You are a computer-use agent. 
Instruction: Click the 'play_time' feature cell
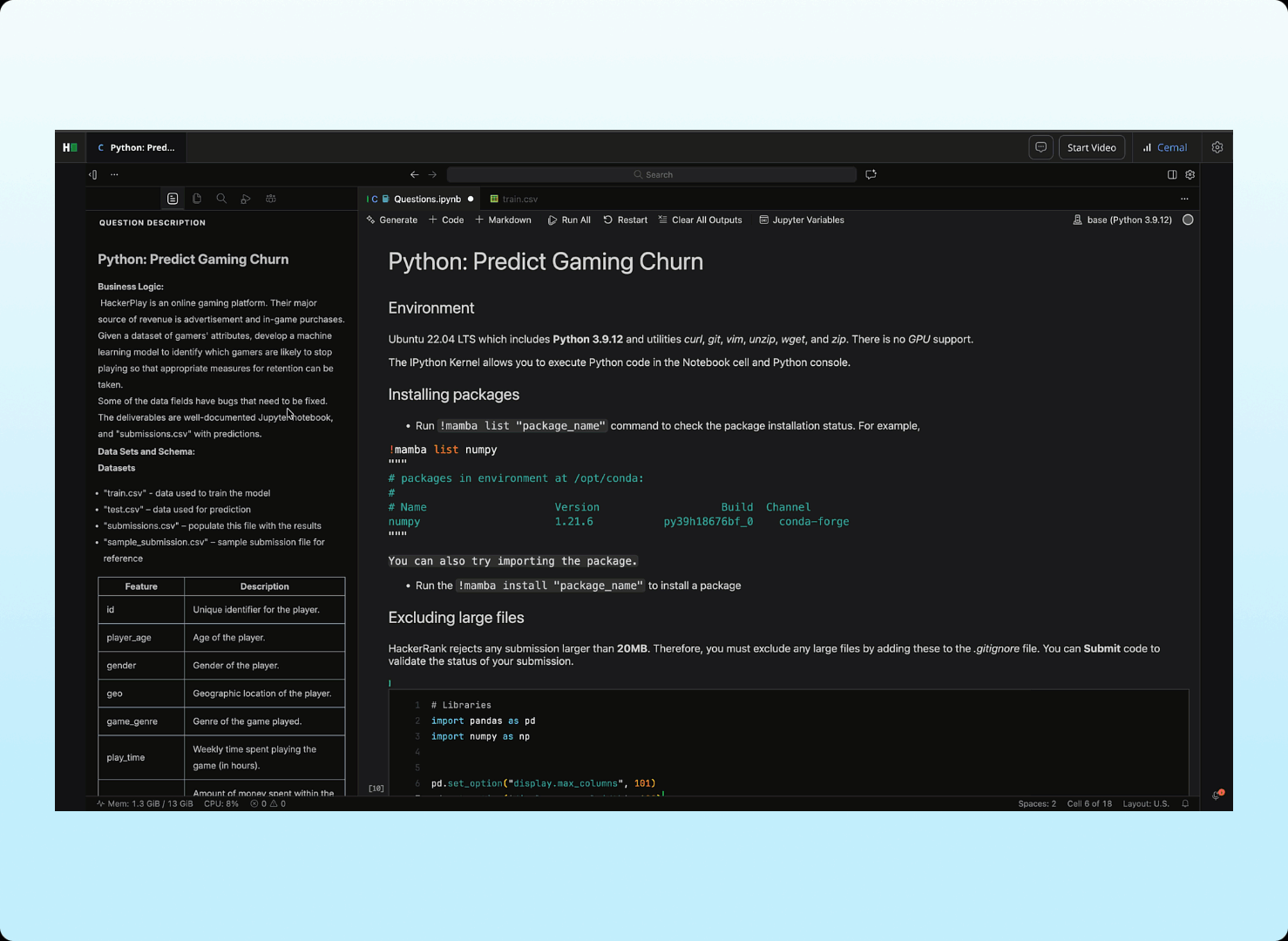(x=141, y=757)
